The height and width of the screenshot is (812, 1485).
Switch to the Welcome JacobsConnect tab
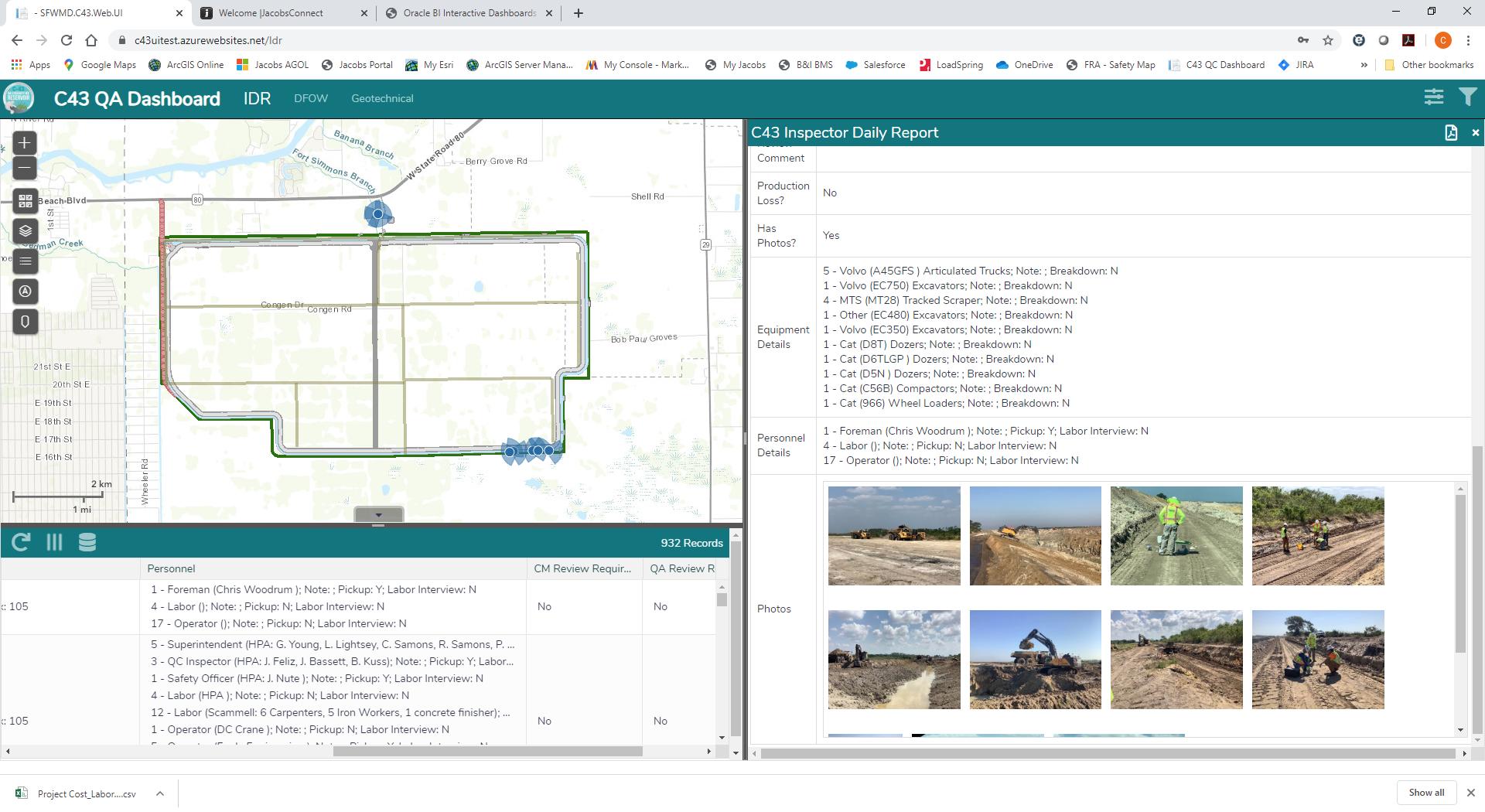pos(282,13)
